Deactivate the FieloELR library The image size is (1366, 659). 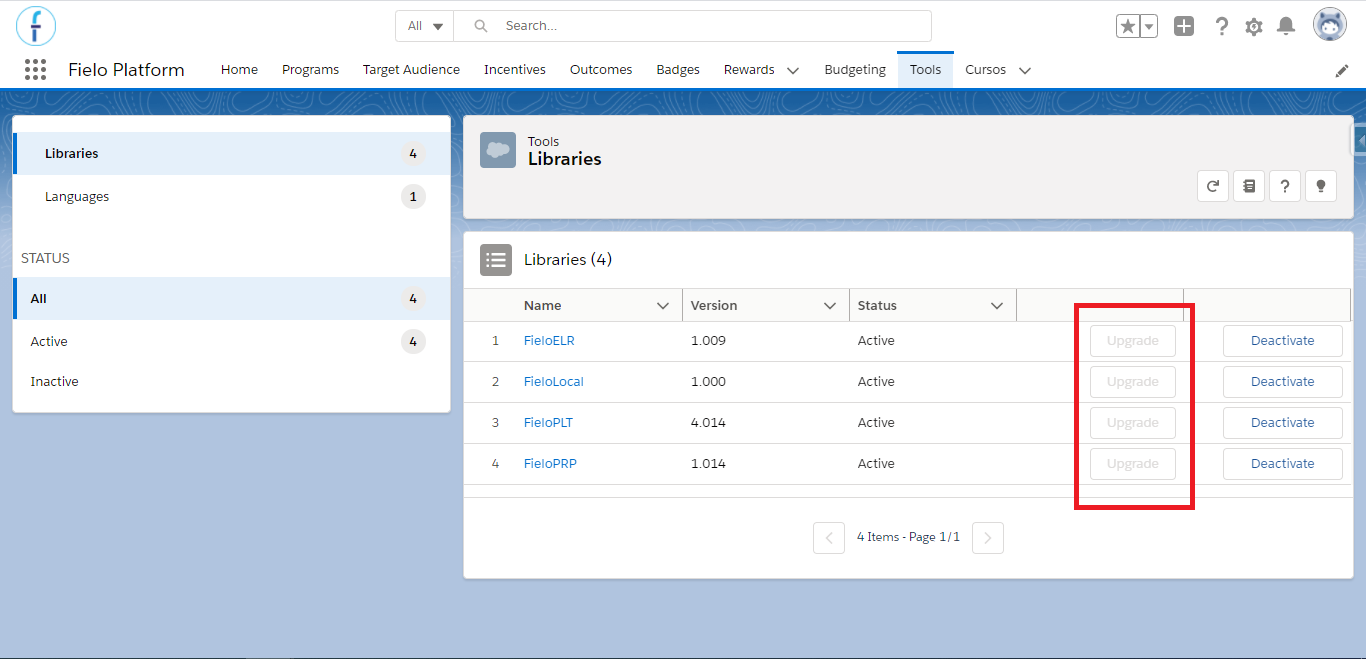tap(1283, 341)
